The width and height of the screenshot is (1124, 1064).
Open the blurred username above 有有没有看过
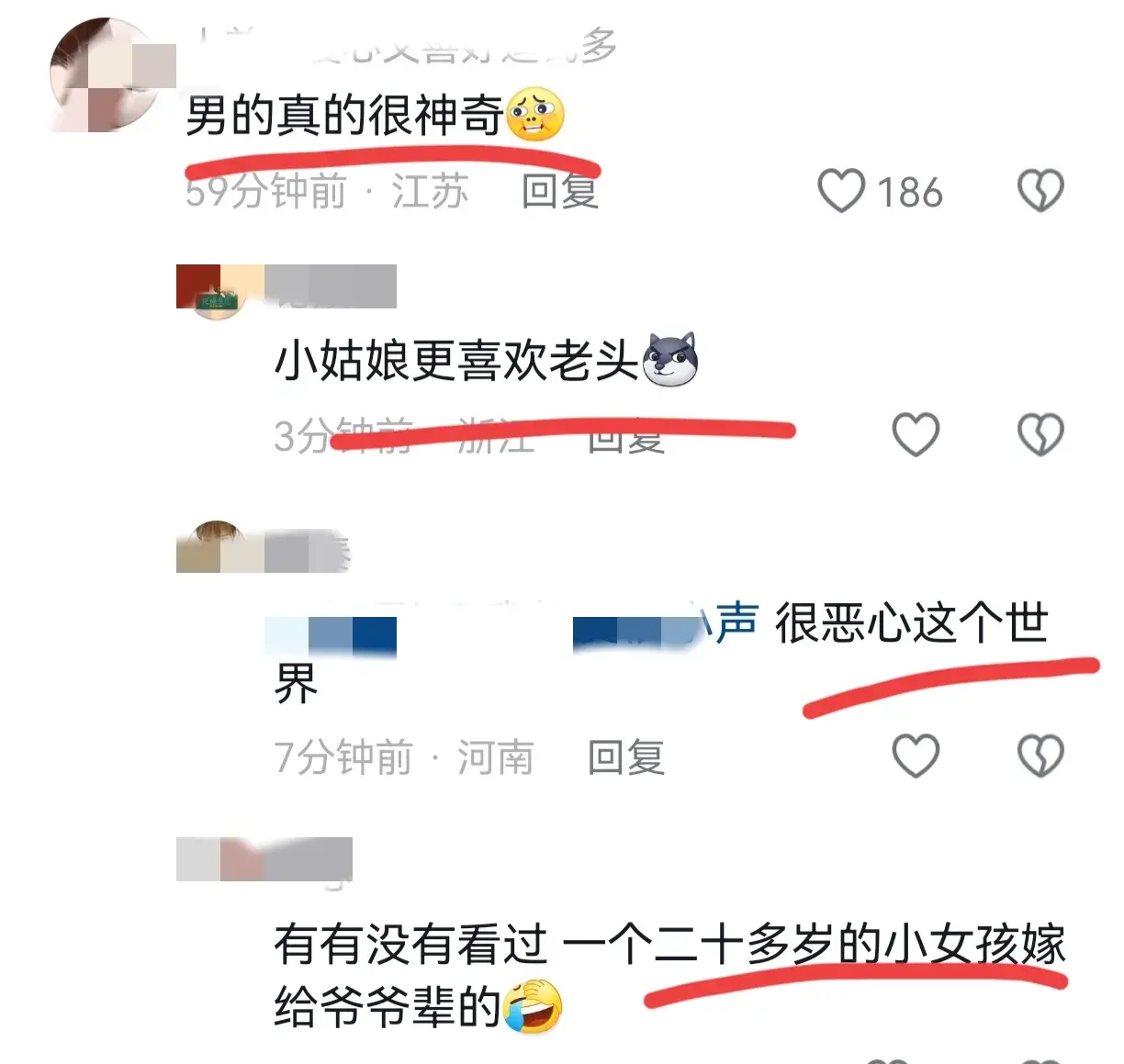[264, 860]
